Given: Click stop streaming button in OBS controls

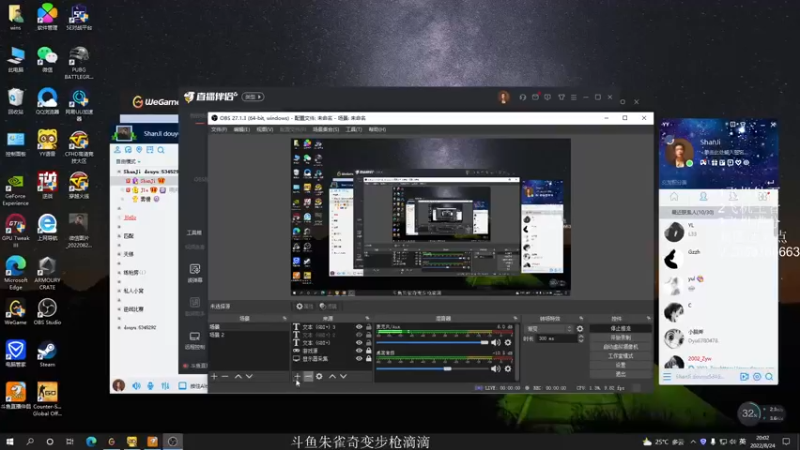Looking at the screenshot, I should [x=620, y=329].
